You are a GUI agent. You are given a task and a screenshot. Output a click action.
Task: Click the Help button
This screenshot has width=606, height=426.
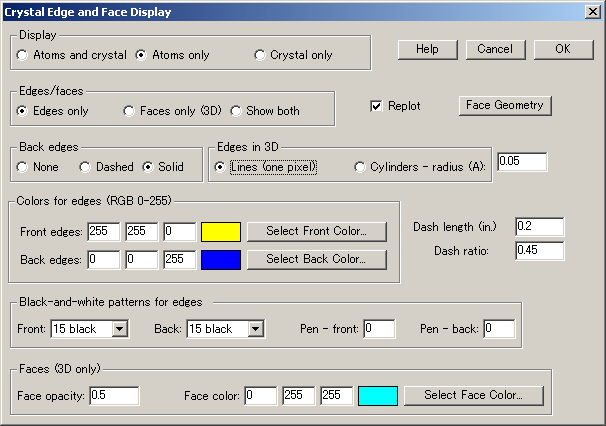[427, 49]
